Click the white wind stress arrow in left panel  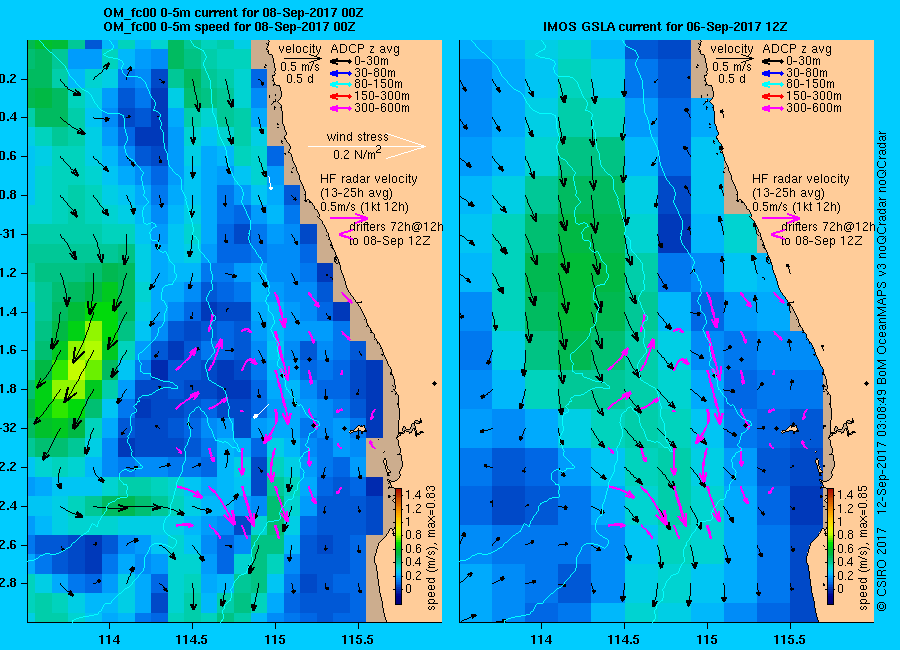point(367,146)
